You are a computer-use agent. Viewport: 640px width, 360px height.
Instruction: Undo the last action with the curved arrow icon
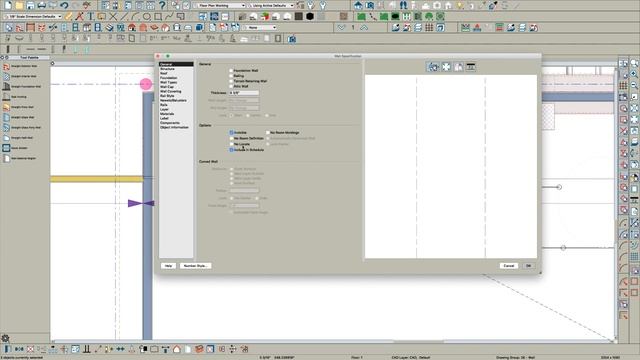(x=64, y=5)
